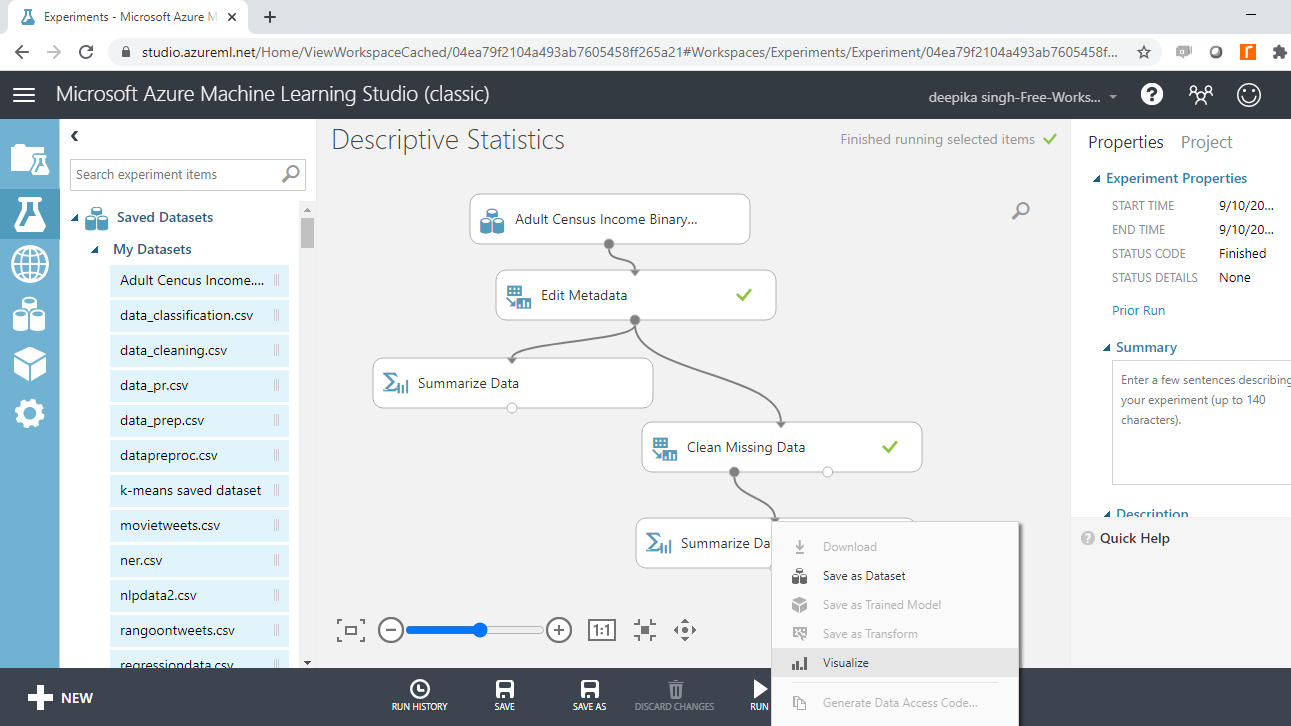1291x726 pixels.
Task: Select data_cleaning.csv dataset
Action: [199, 351]
